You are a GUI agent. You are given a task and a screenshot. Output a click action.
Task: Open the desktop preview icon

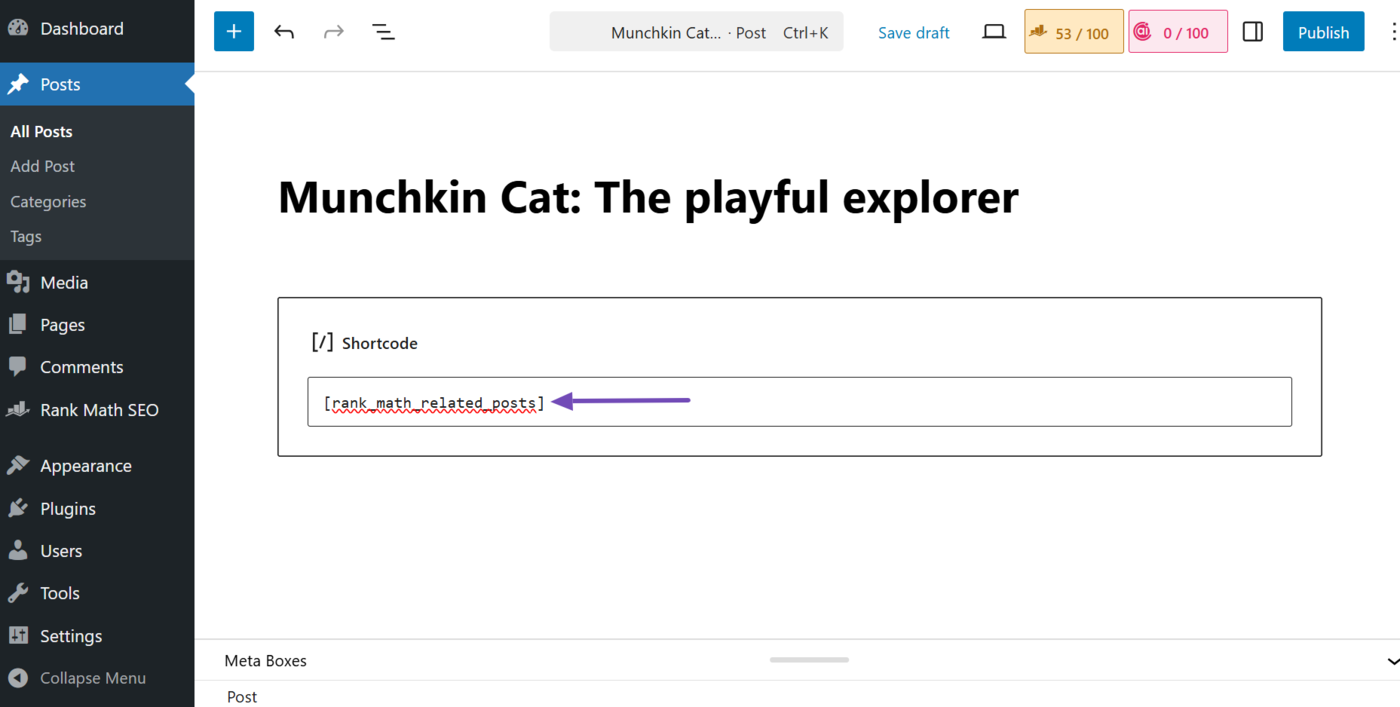pos(993,31)
